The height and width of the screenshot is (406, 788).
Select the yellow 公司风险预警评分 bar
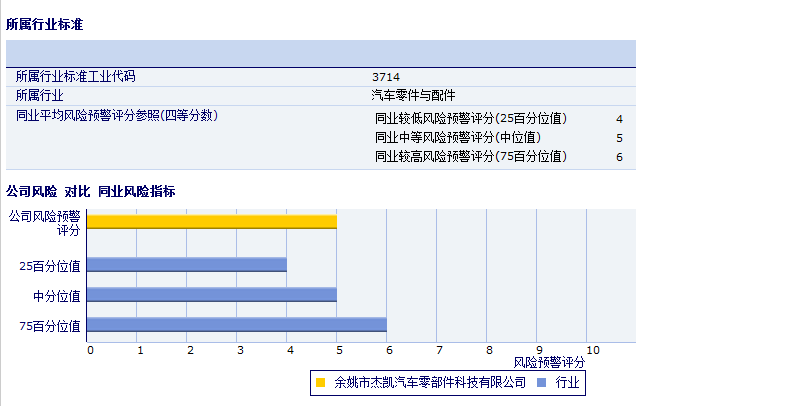212,221
